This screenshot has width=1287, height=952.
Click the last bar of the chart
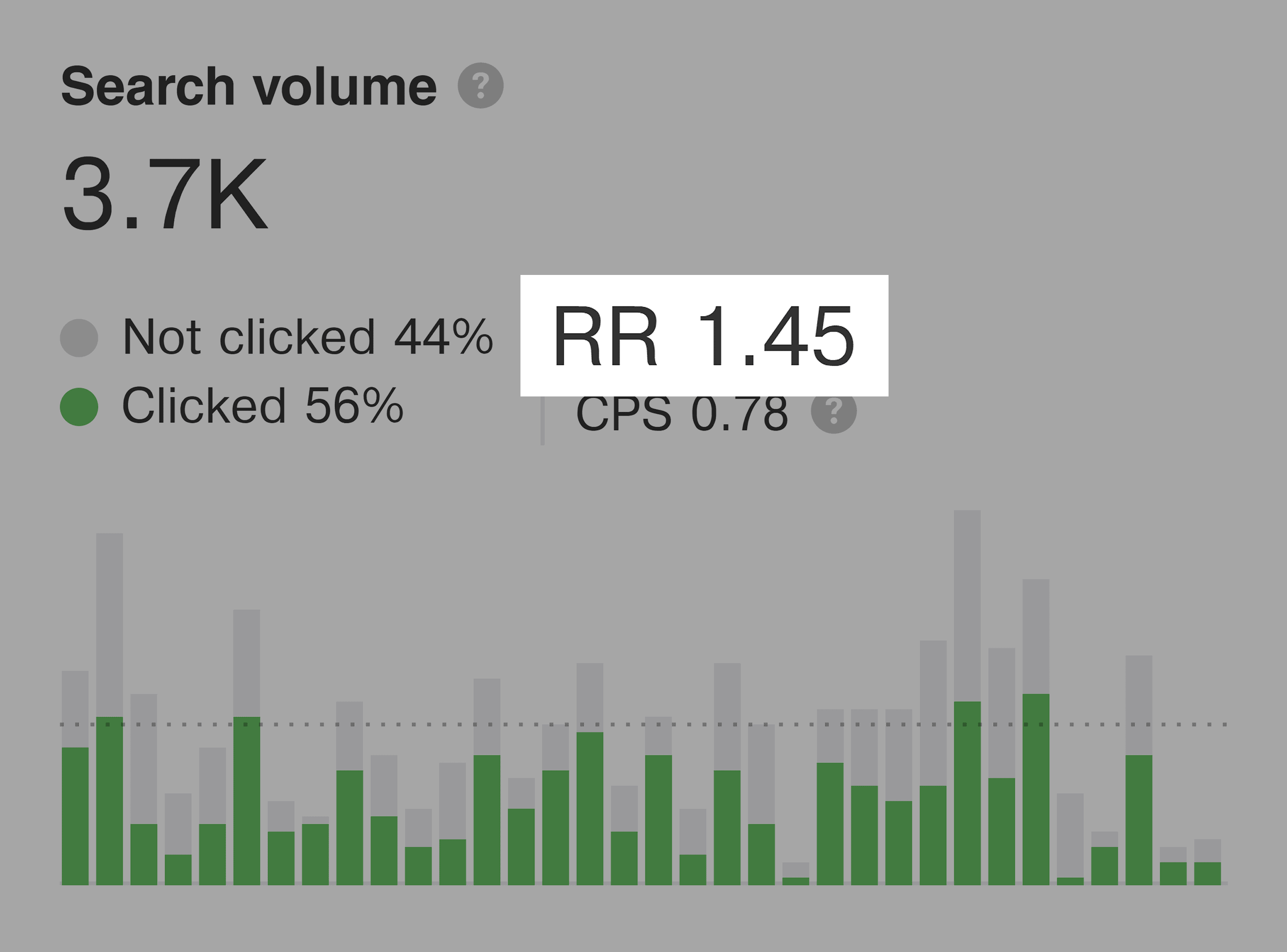pos(1208,862)
